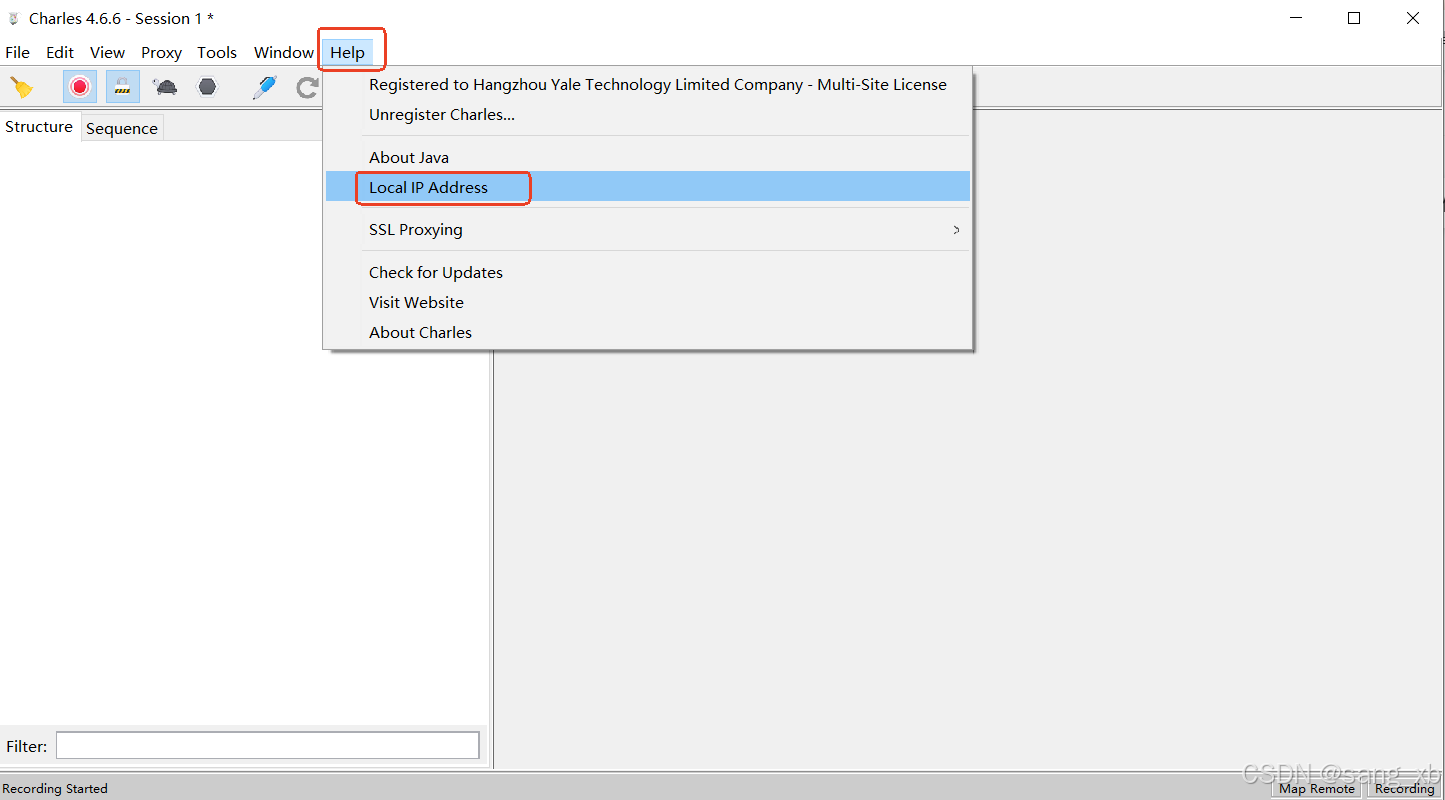Open the File menu

click(x=18, y=52)
